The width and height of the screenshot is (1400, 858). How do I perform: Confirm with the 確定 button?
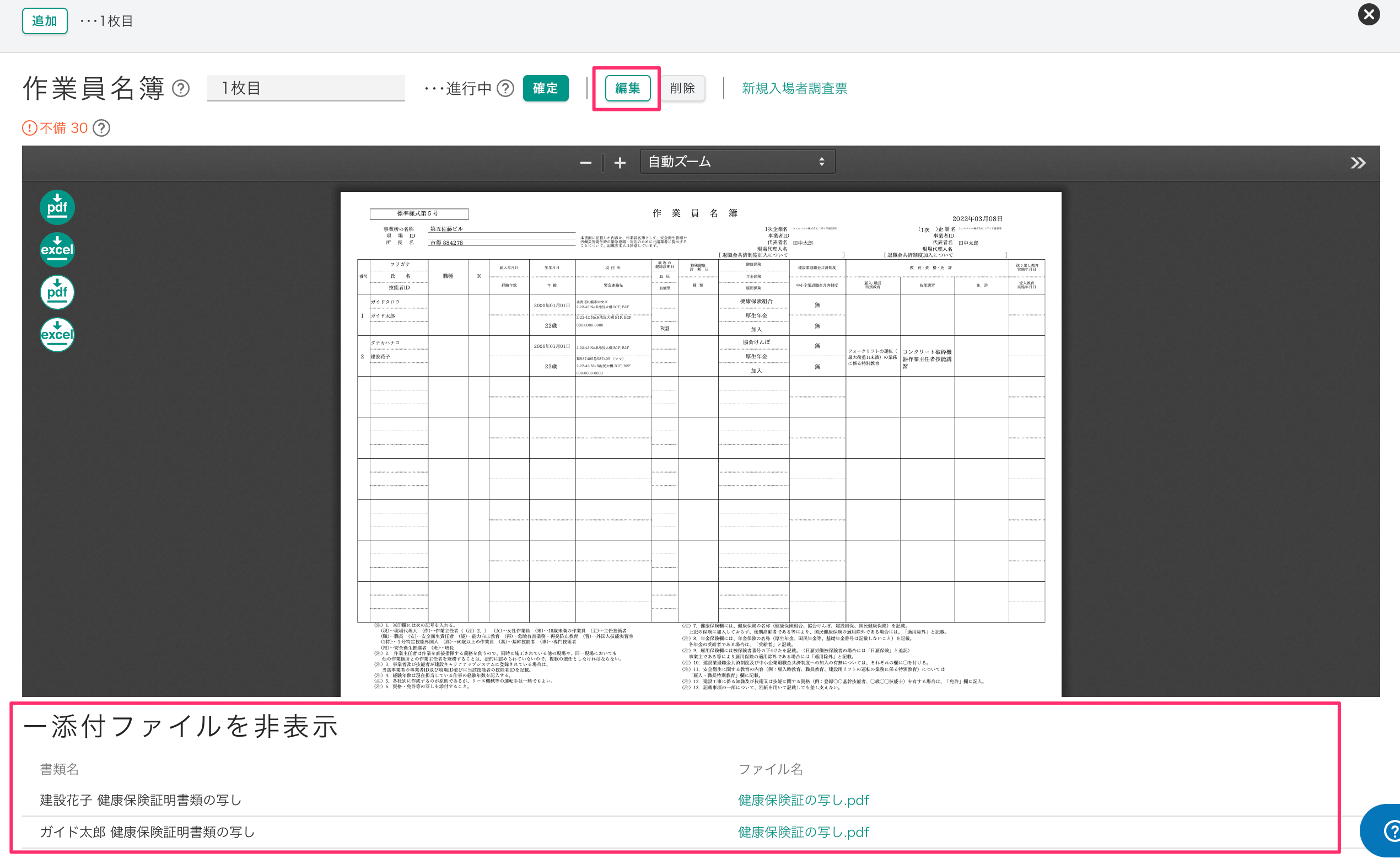[545, 88]
